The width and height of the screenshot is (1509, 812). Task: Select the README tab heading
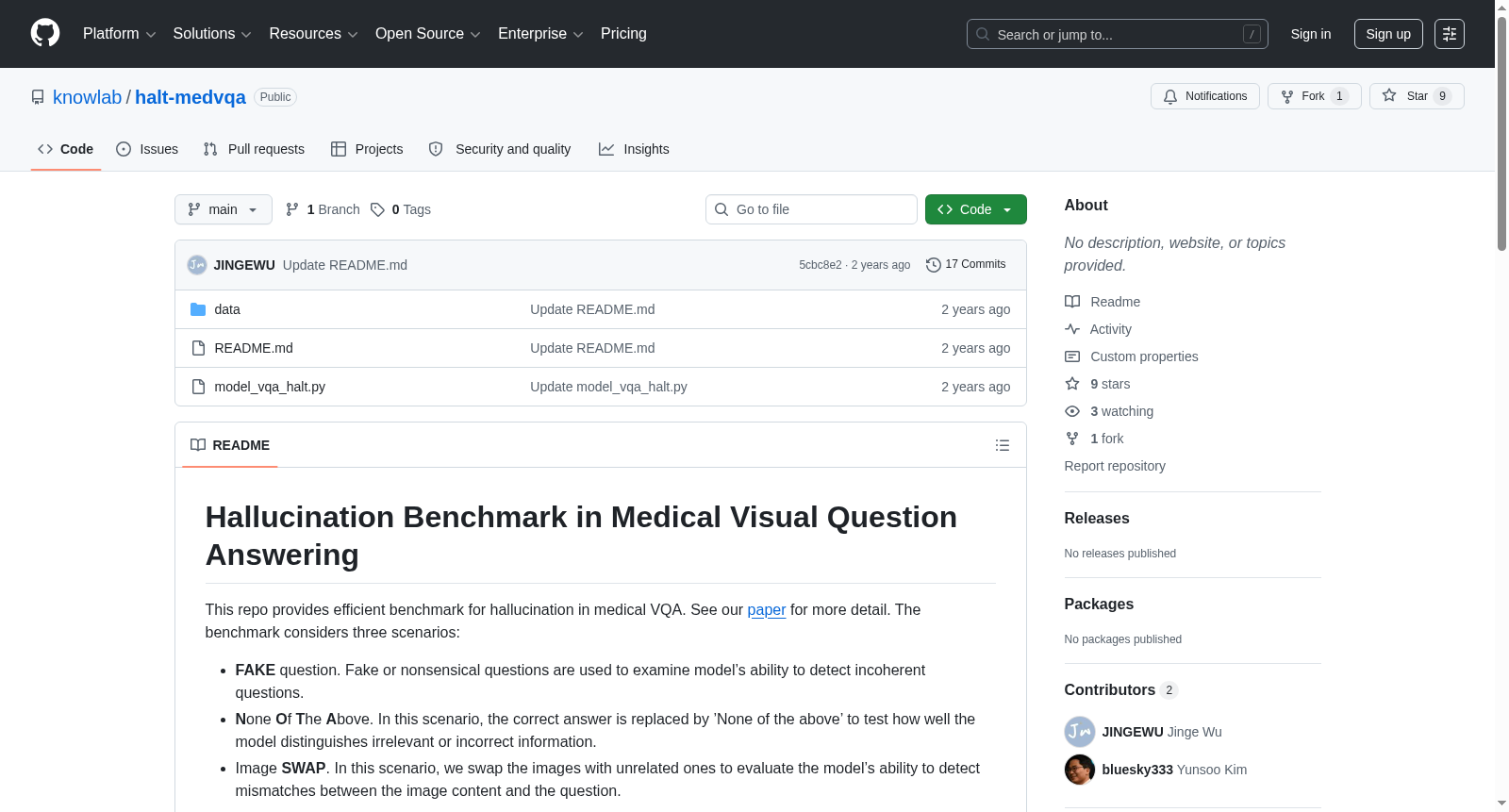[x=230, y=445]
